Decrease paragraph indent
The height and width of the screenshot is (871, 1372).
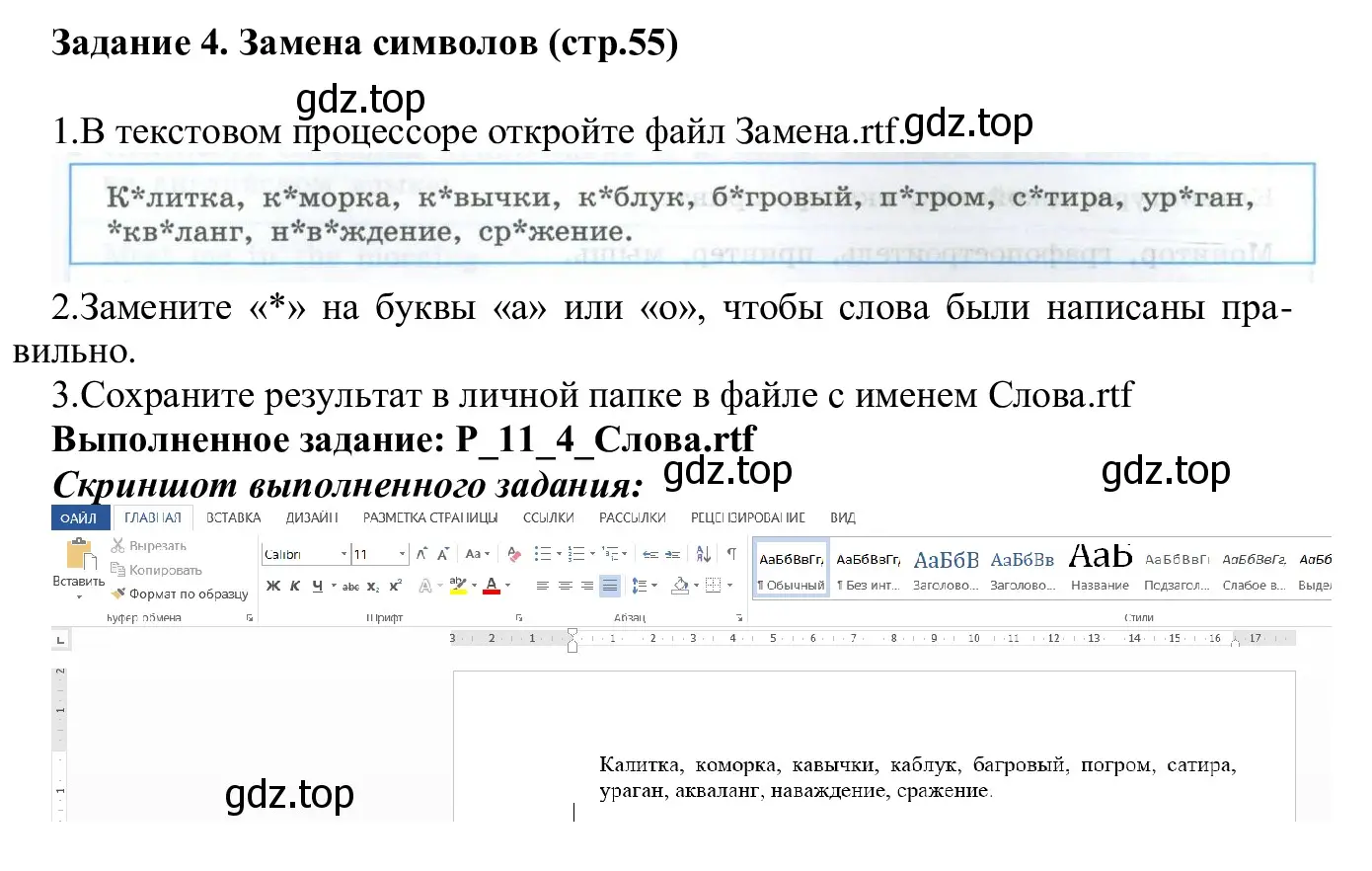649,554
